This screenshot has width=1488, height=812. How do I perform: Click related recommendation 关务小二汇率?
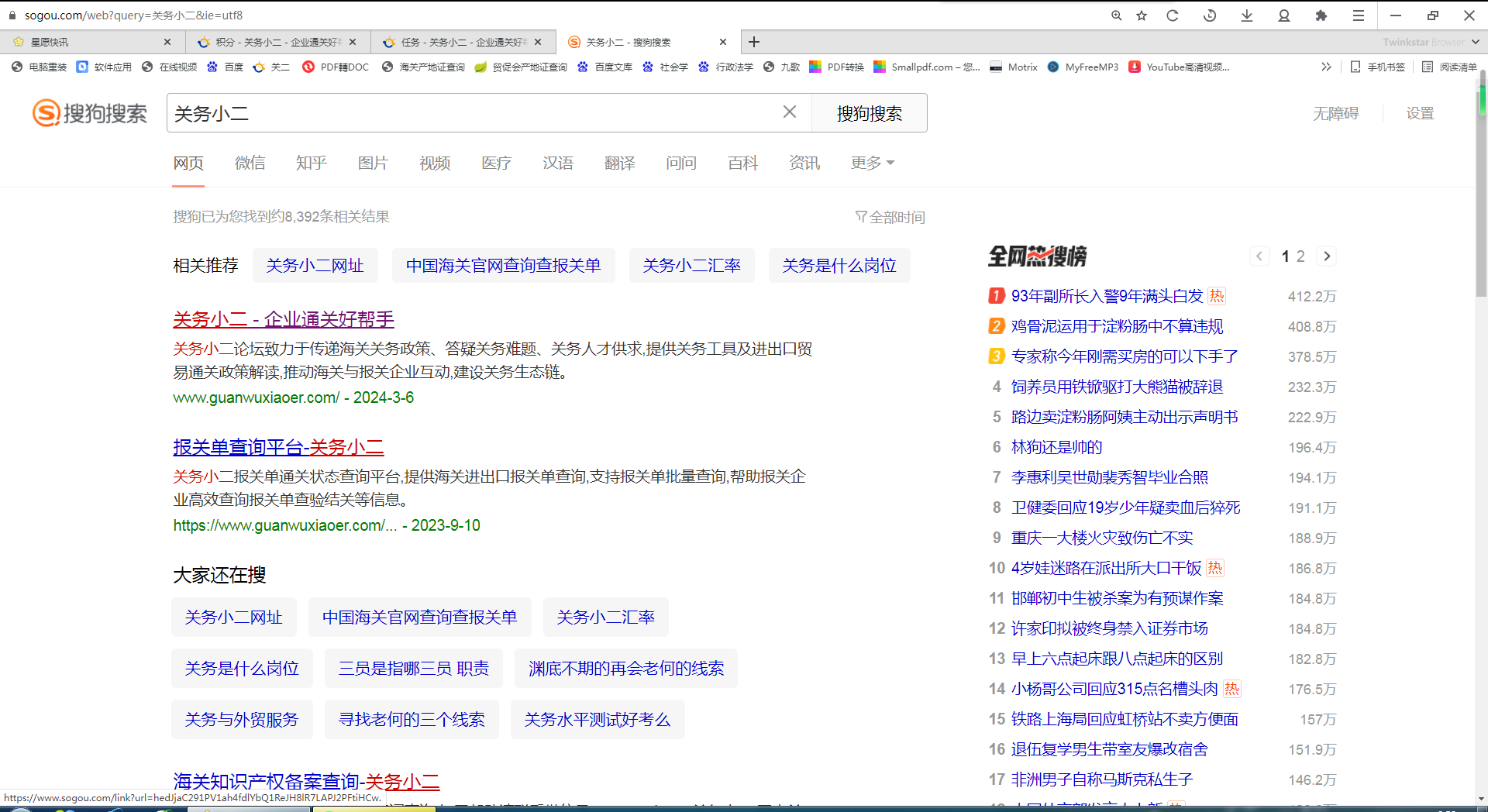coord(691,266)
